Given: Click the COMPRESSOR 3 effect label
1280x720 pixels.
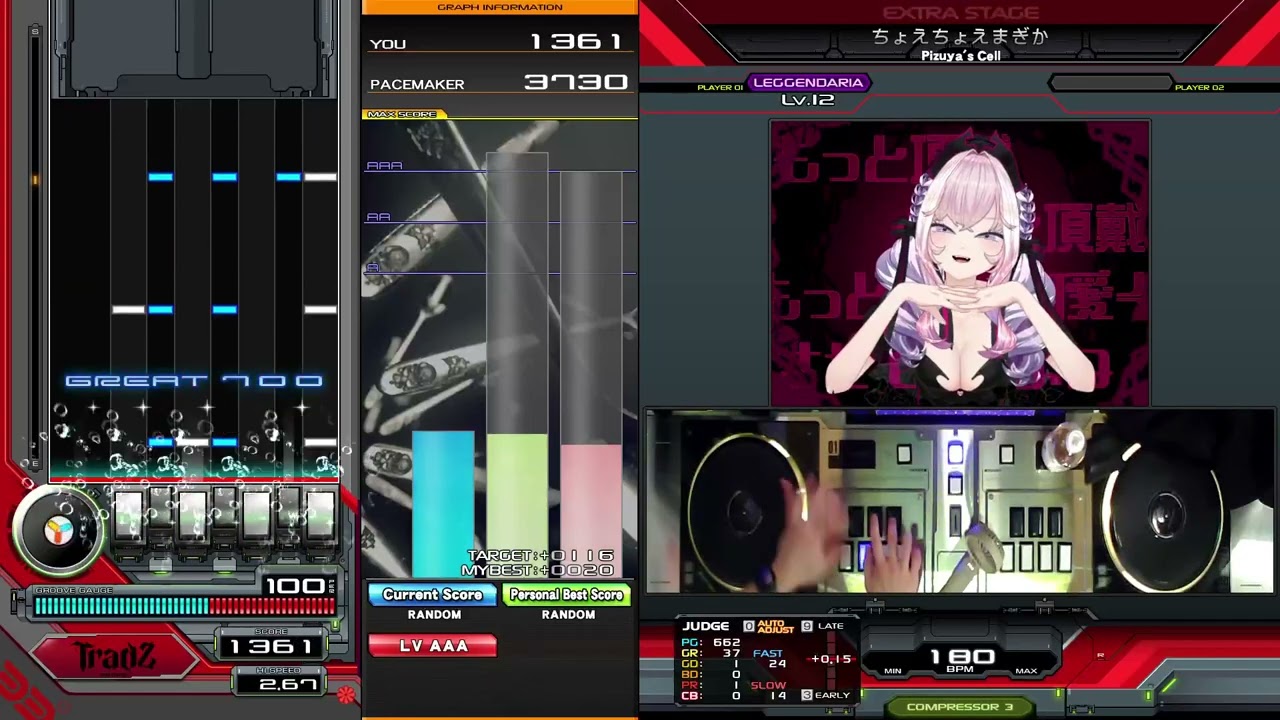Looking at the screenshot, I should click(x=959, y=707).
